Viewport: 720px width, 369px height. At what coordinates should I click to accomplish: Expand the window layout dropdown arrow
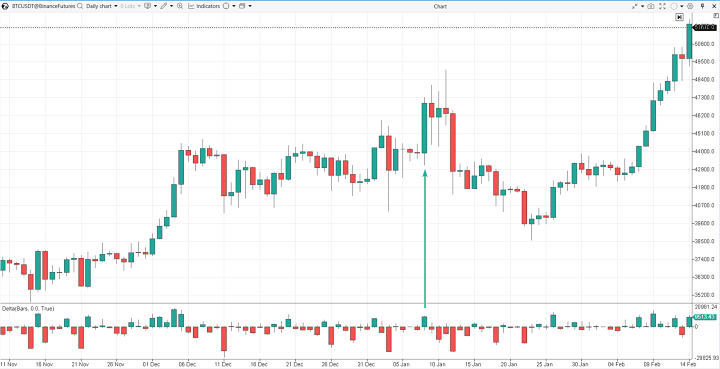250,6
